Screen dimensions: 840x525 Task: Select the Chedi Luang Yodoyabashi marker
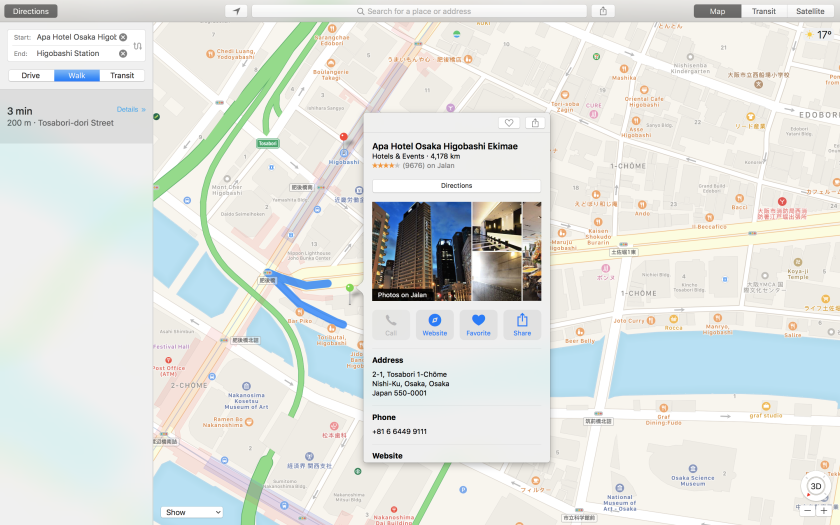pos(211,54)
